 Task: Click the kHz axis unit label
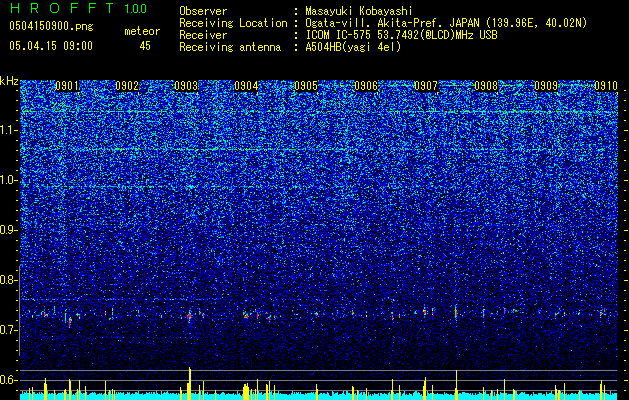(x=9, y=81)
